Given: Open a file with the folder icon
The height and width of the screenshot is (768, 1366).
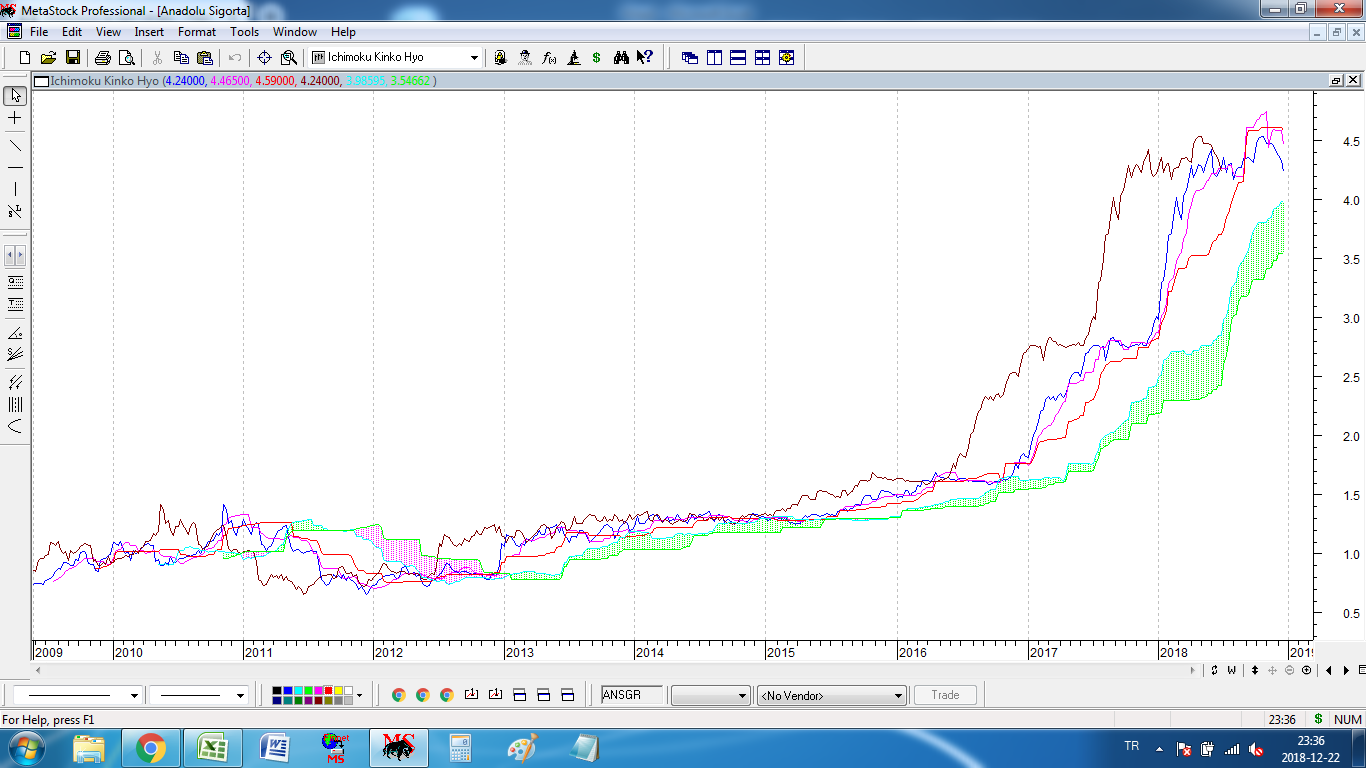Looking at the screenshot, I should 48,58.
